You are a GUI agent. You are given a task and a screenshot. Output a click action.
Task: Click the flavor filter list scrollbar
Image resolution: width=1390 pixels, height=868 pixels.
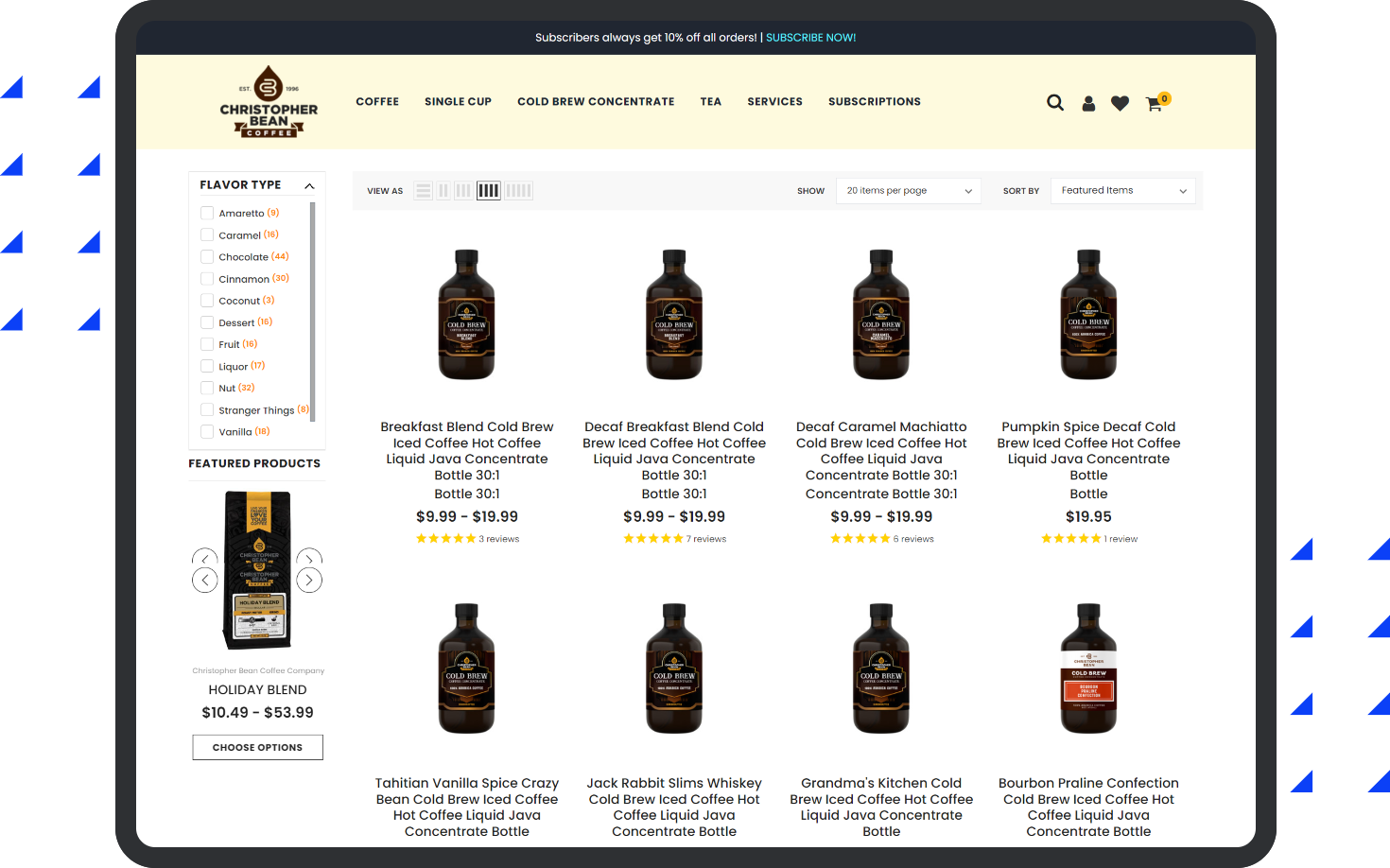point(312,312)
